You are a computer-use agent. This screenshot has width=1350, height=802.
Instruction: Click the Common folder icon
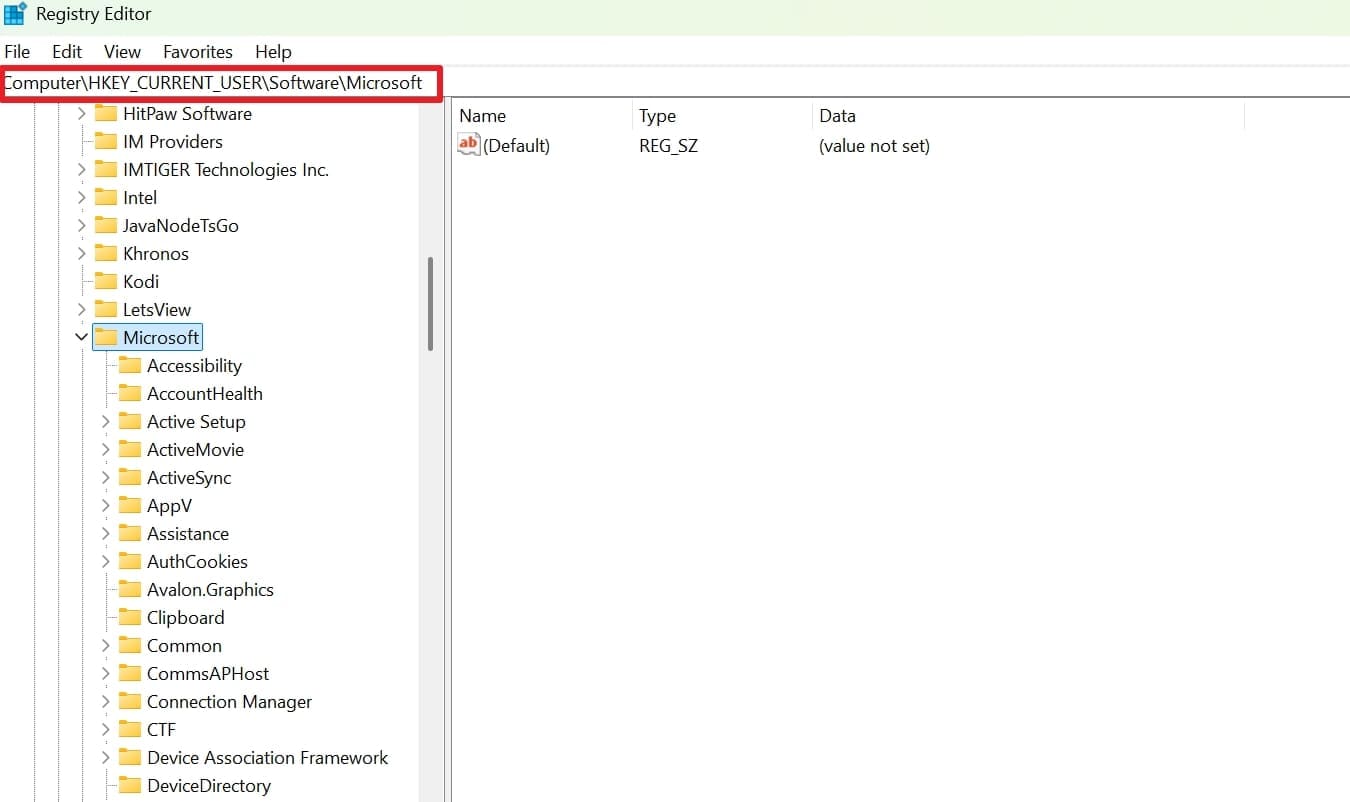(x=130, y=645)
